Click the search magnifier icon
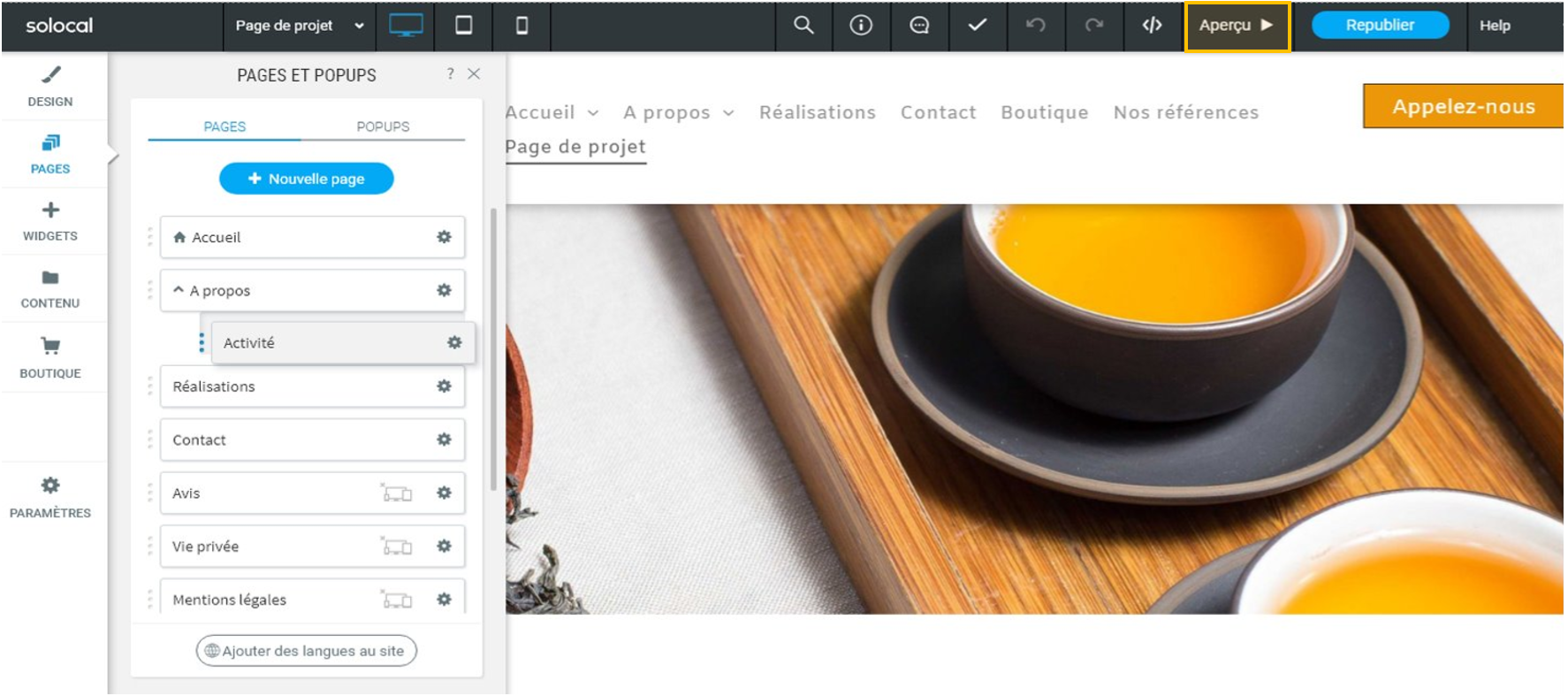This screenshot has height=696, width=1568. click(x=803, y=26)
